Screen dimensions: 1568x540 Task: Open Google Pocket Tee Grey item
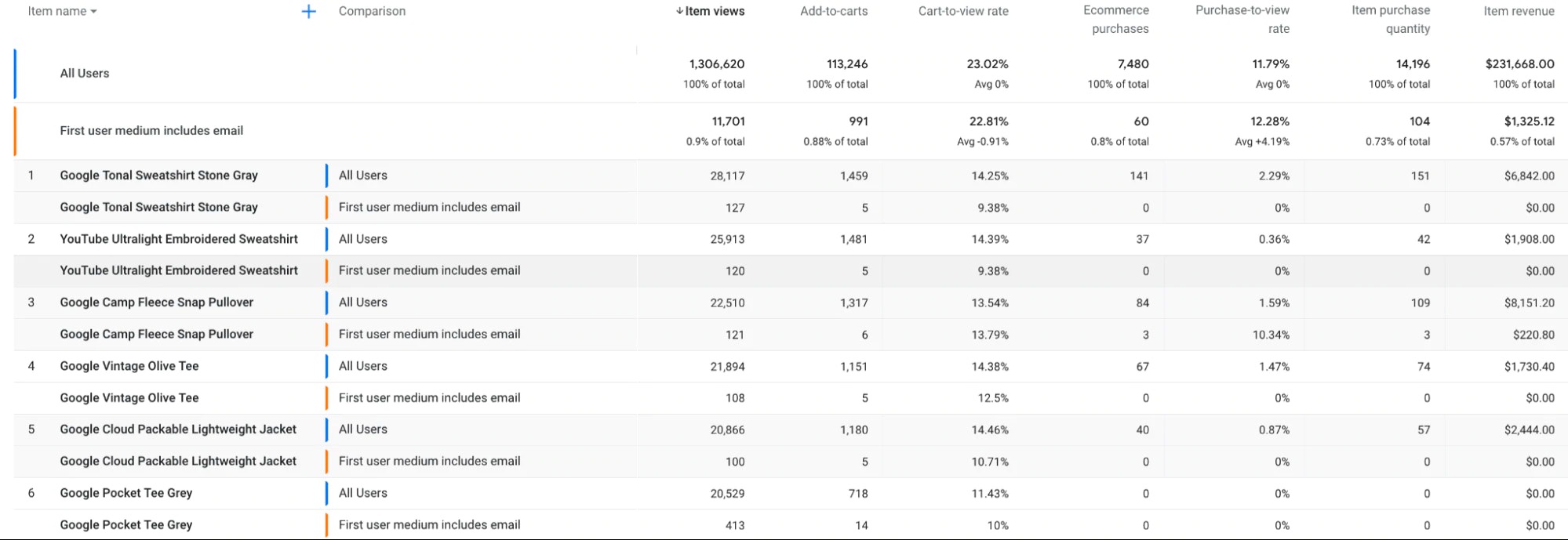126,492
